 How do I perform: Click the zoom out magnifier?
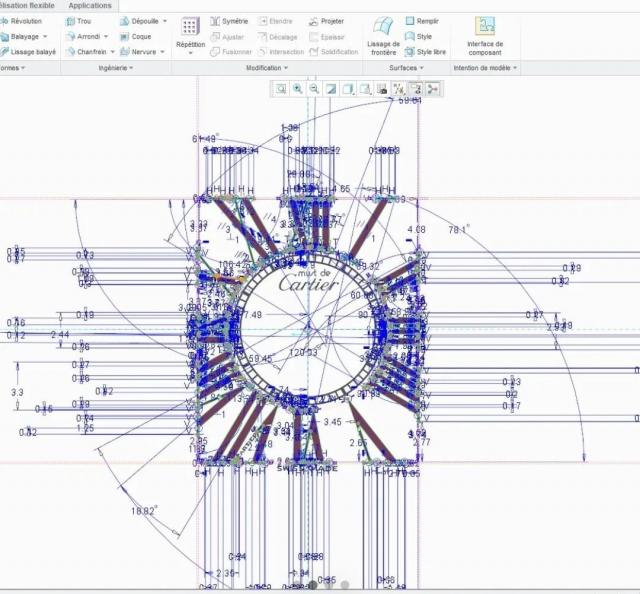[x=314, y=89]
